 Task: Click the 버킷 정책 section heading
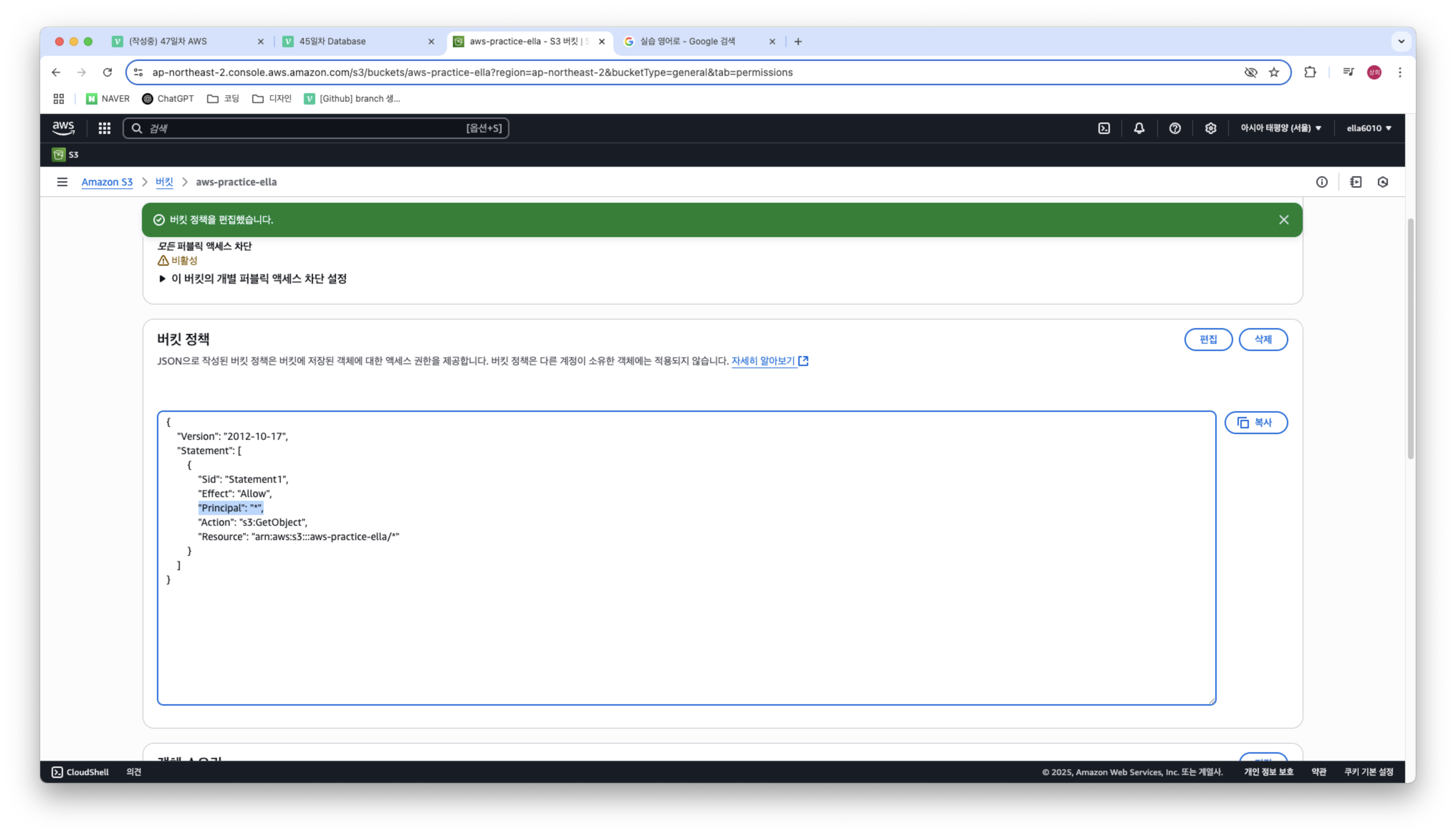pyautogui.click(x=183, y=339)
